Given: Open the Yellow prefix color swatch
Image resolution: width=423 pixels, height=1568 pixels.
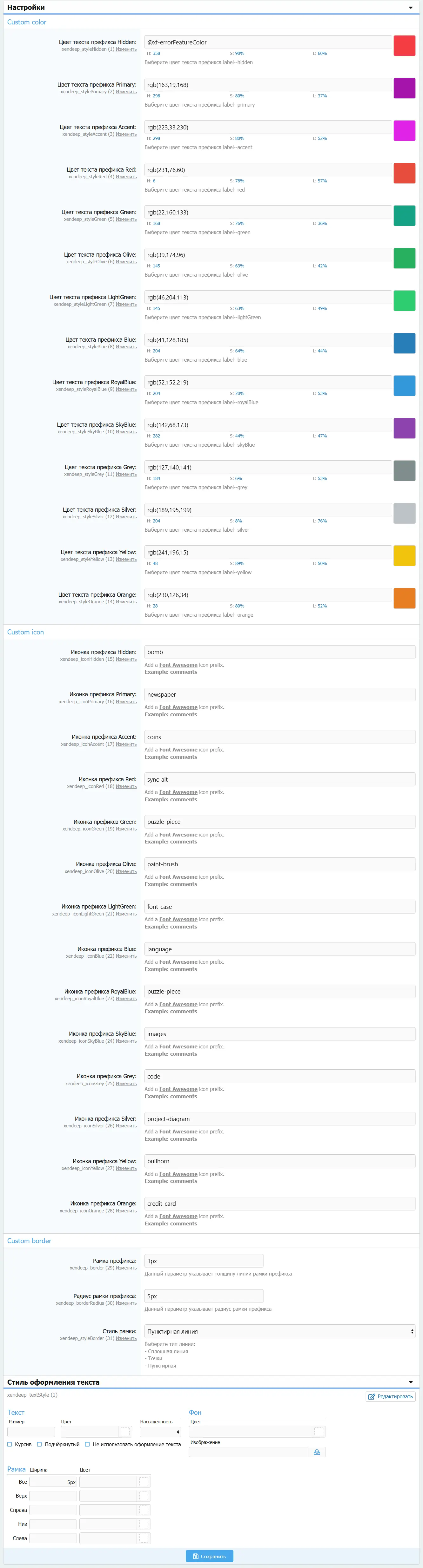Looking at the screenshot, I should [404, 556].
